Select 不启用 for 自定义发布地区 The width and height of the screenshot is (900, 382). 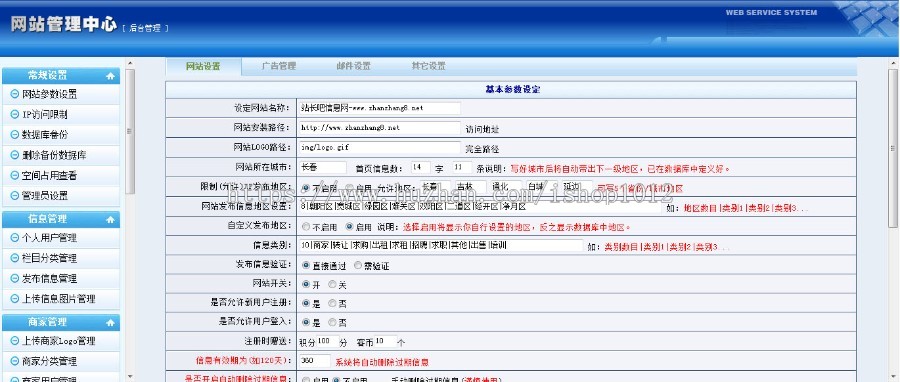pos(305,227)
